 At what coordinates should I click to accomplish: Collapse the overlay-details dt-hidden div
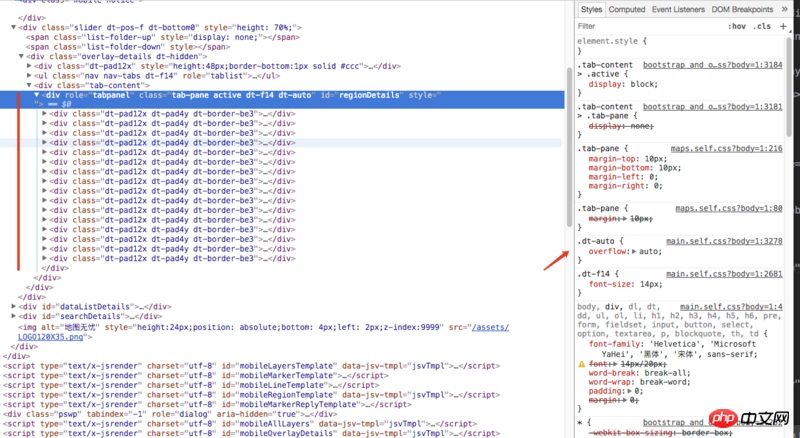tap(21, 57)
